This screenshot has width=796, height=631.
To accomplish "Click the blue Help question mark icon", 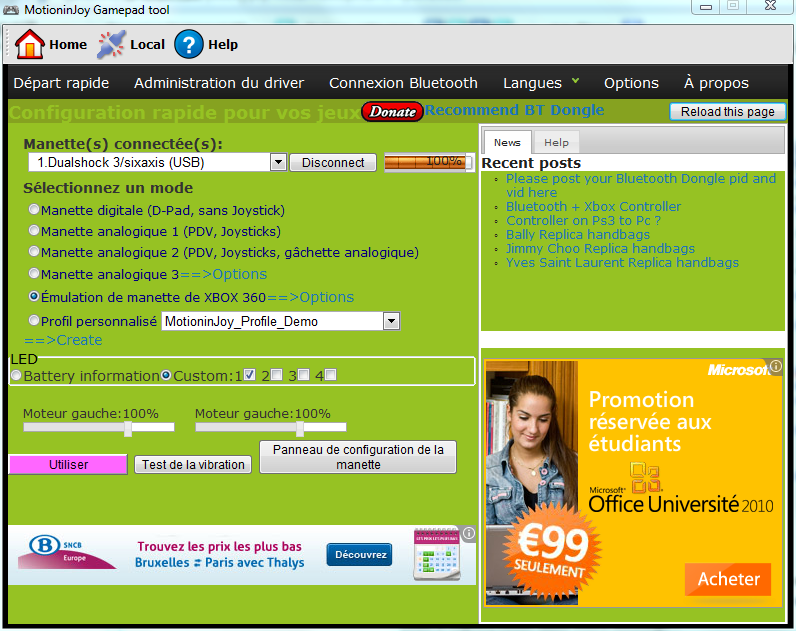I will [x=188, y=44].
